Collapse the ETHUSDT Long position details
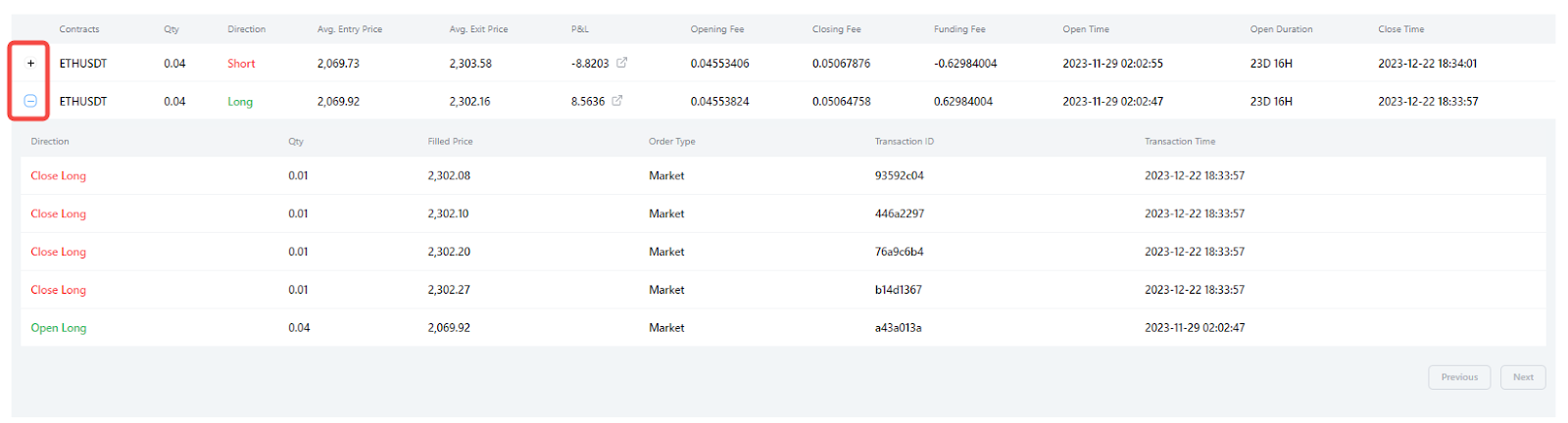Screen dimensions: 1568x423 [30, 101]
